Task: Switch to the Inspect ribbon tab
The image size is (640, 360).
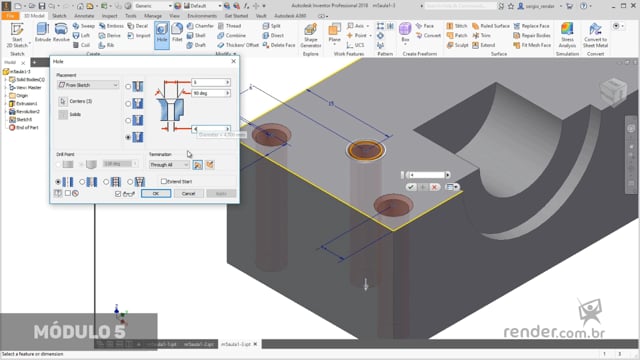Action: pyautogui.click(x=109, y=16)
